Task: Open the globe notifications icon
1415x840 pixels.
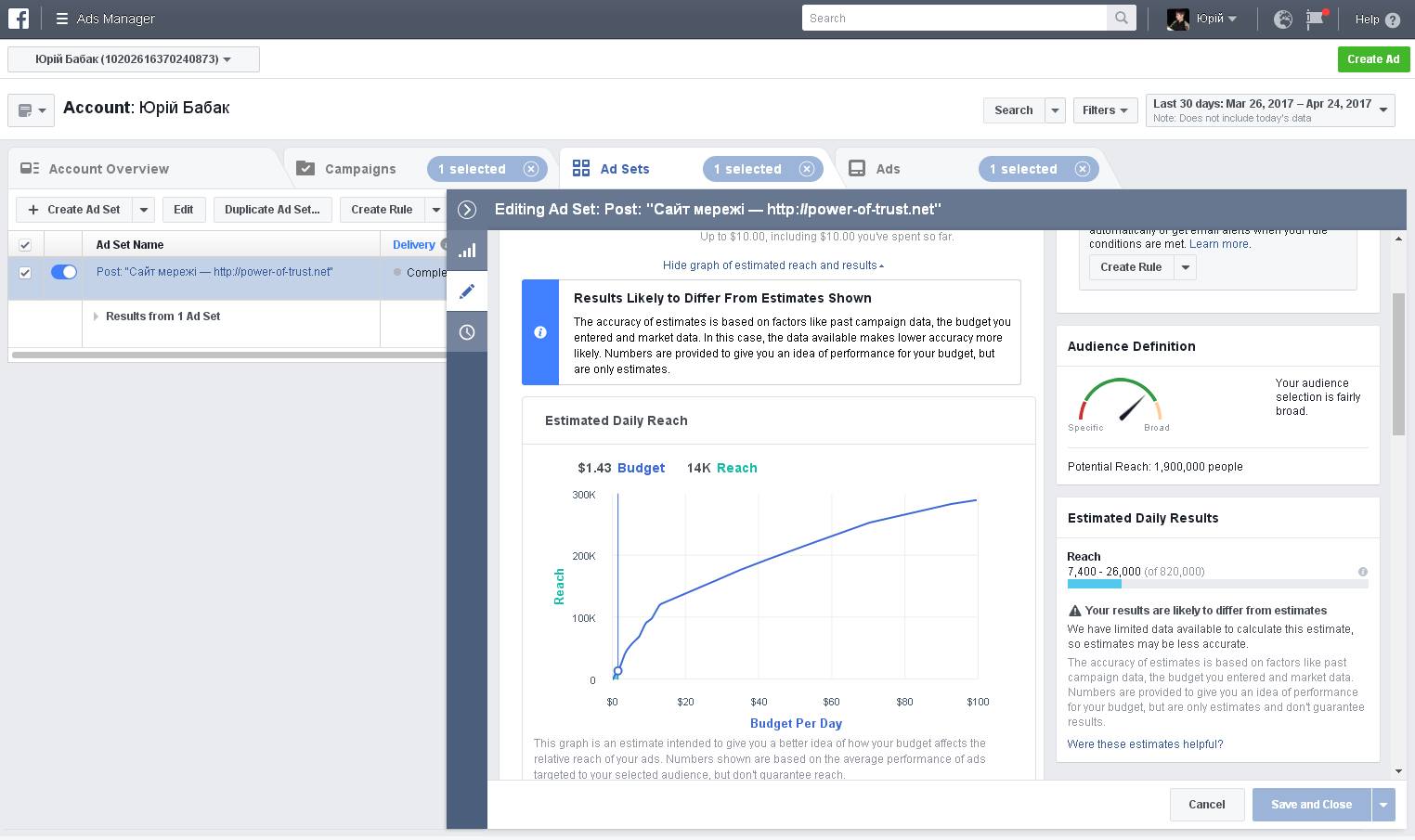Action: click(1283, 19)
